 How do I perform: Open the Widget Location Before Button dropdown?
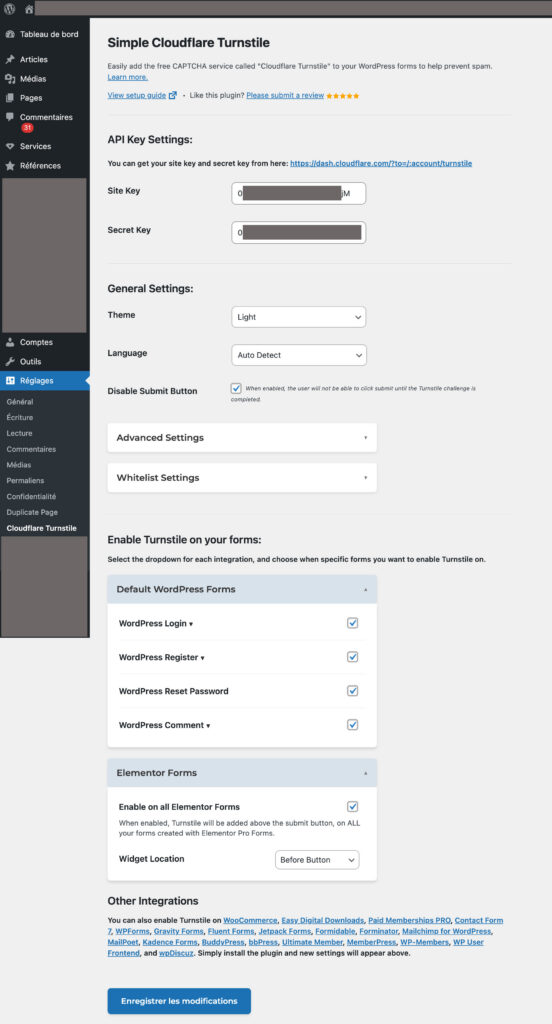click(317, 860)
